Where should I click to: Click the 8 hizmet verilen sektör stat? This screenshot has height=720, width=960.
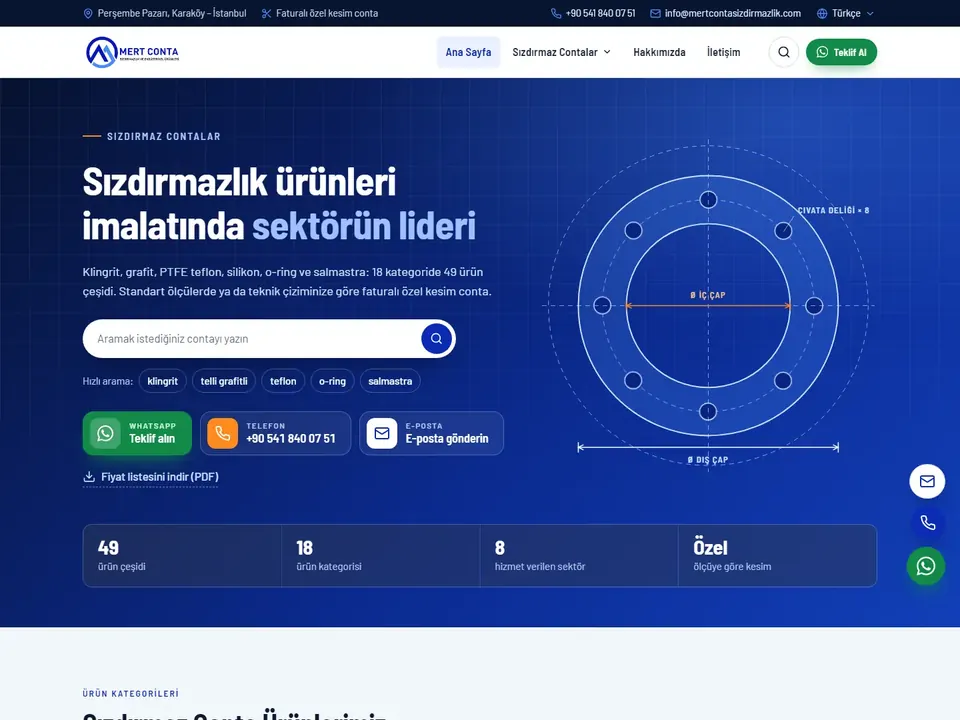[579, 555]
